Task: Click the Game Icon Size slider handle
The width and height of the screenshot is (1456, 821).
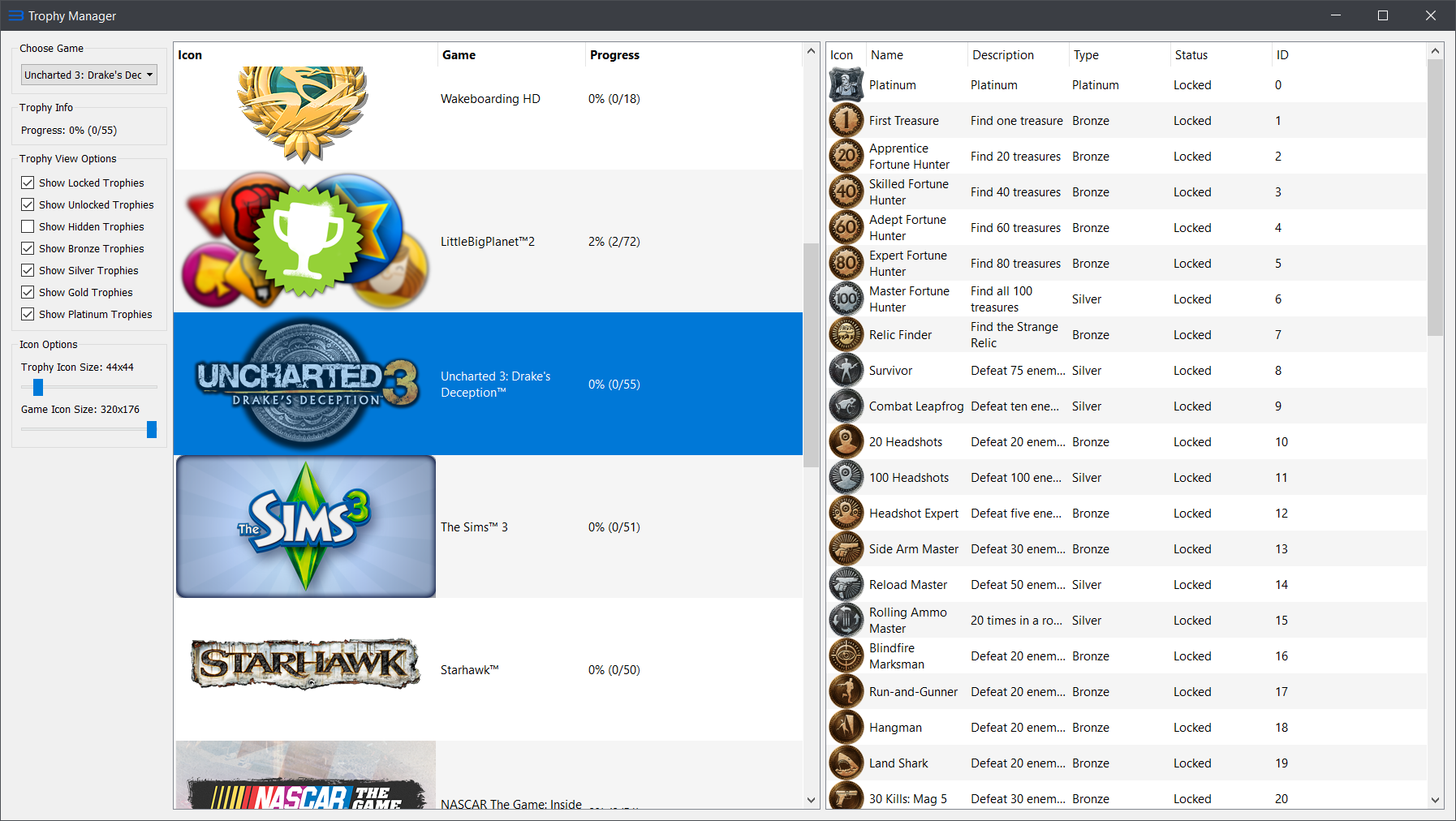Action: [x=152, y=429]
